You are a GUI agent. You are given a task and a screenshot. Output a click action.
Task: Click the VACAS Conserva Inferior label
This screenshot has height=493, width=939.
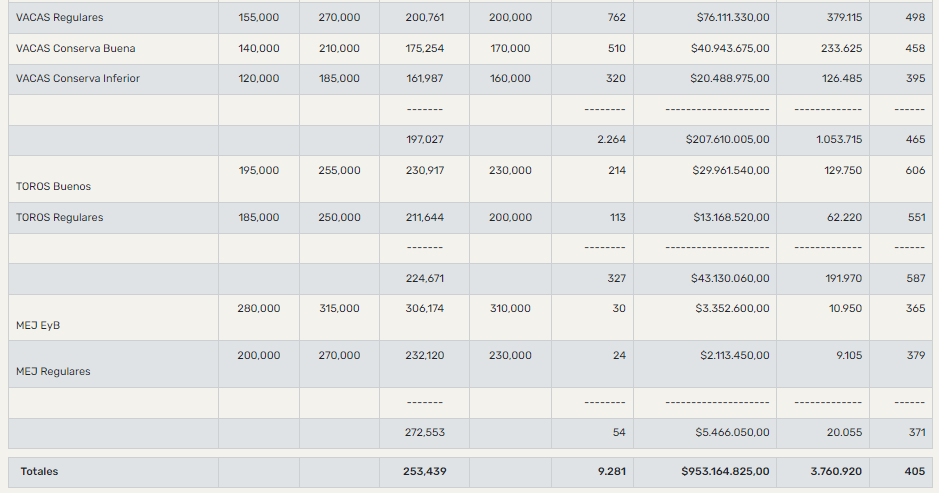click(x=78, y=78)
